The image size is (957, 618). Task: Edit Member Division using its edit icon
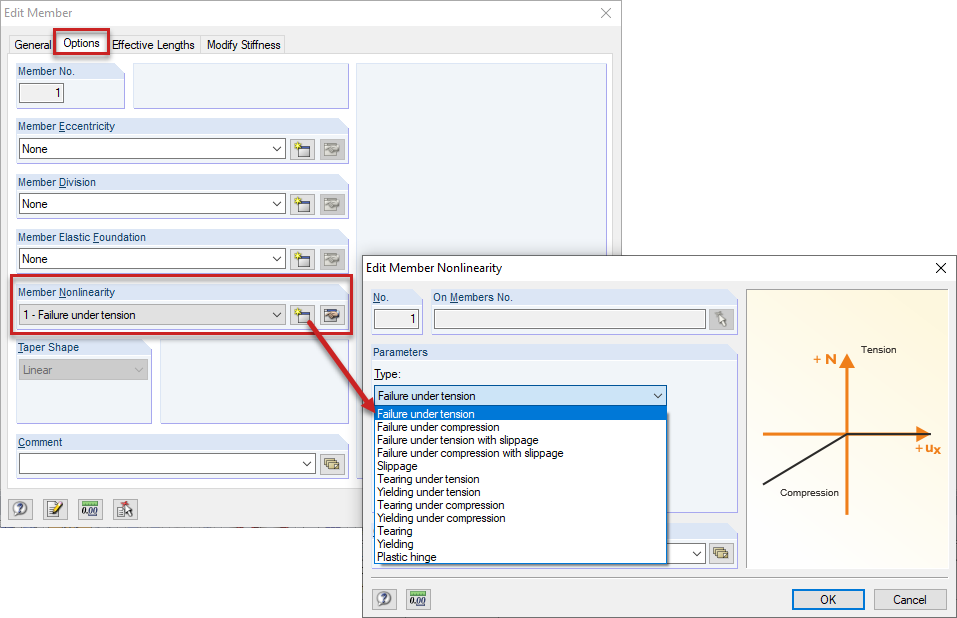coord(331,204)
